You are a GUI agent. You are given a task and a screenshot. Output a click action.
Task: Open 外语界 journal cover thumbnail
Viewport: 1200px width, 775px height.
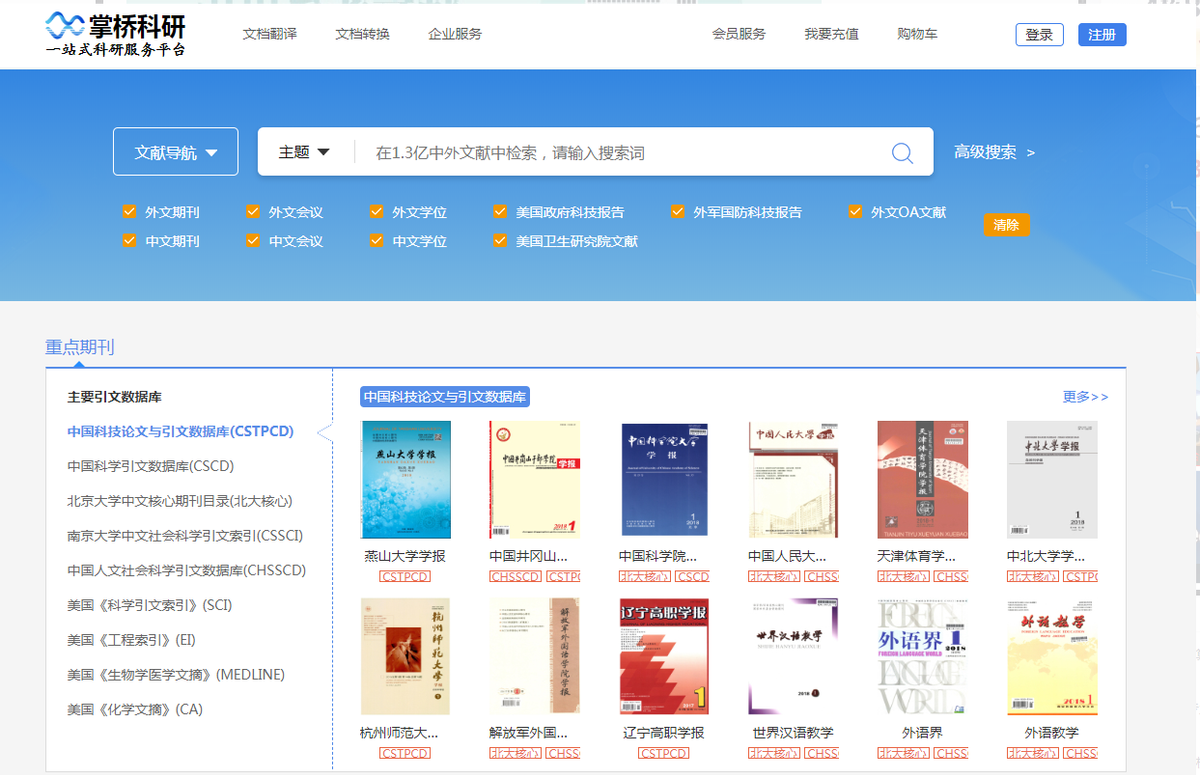(923, 657)
